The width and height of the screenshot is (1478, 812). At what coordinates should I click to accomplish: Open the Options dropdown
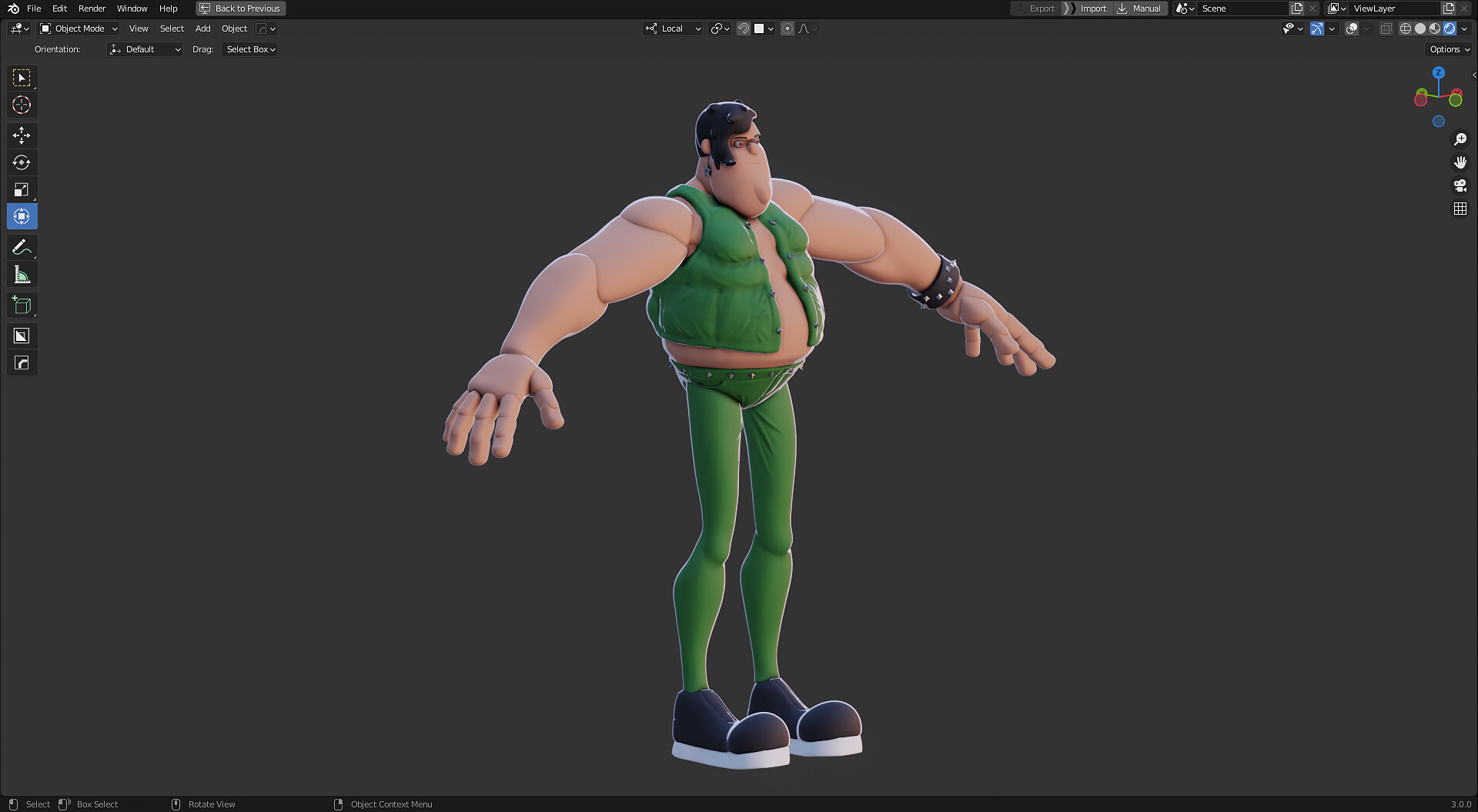(x=1448, y=48)
